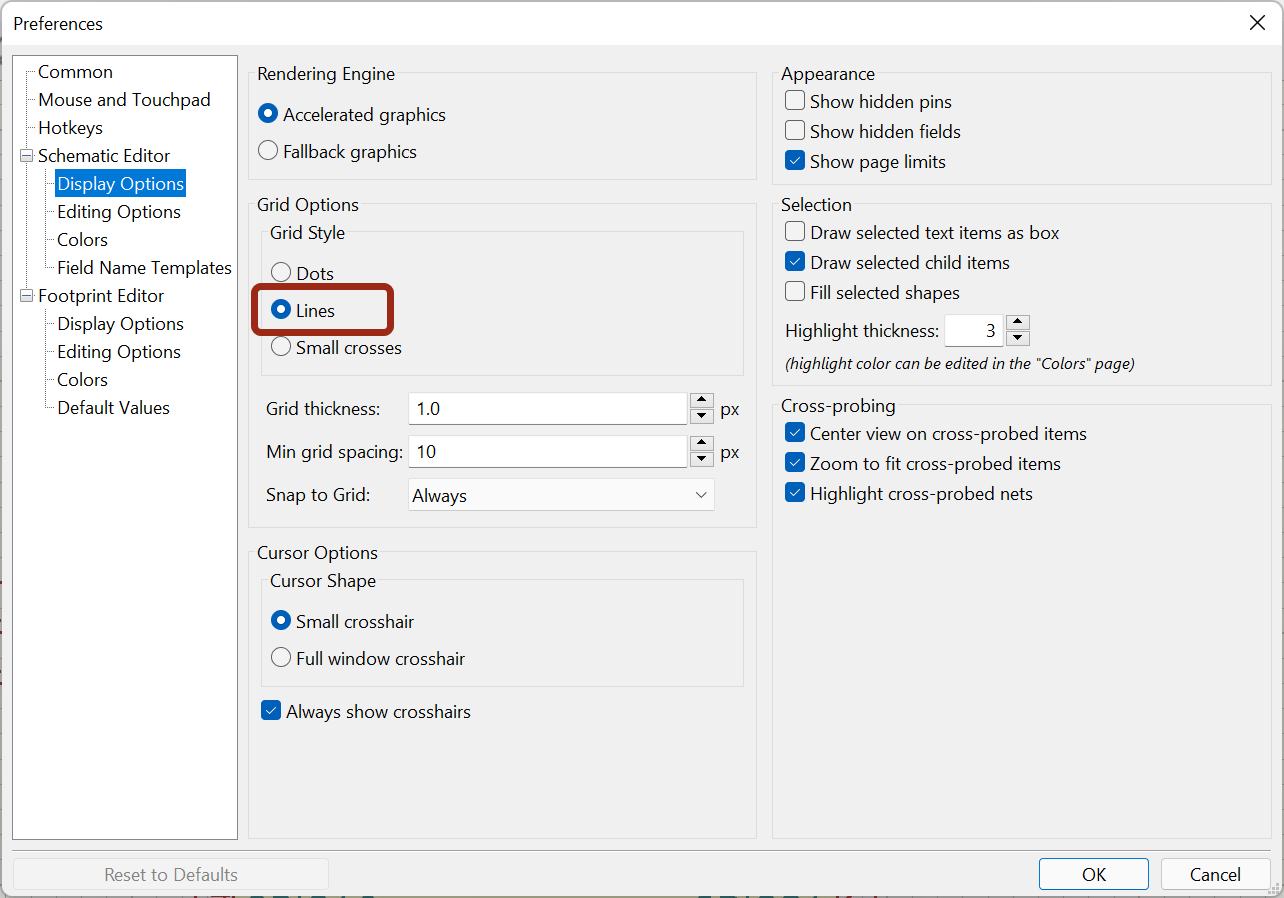
Task: Increase the Grid thickness value
Action: [702, 401]
